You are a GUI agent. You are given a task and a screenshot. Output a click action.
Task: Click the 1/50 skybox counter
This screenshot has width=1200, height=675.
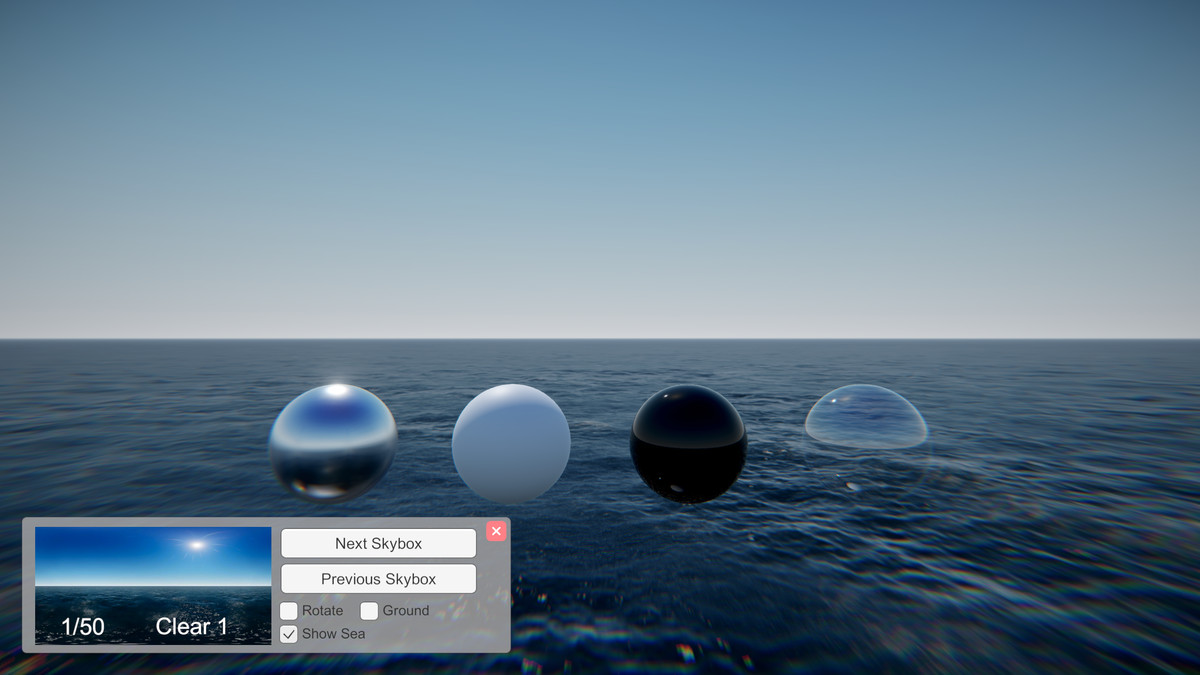pyautogui.click(x=82, y=626)
